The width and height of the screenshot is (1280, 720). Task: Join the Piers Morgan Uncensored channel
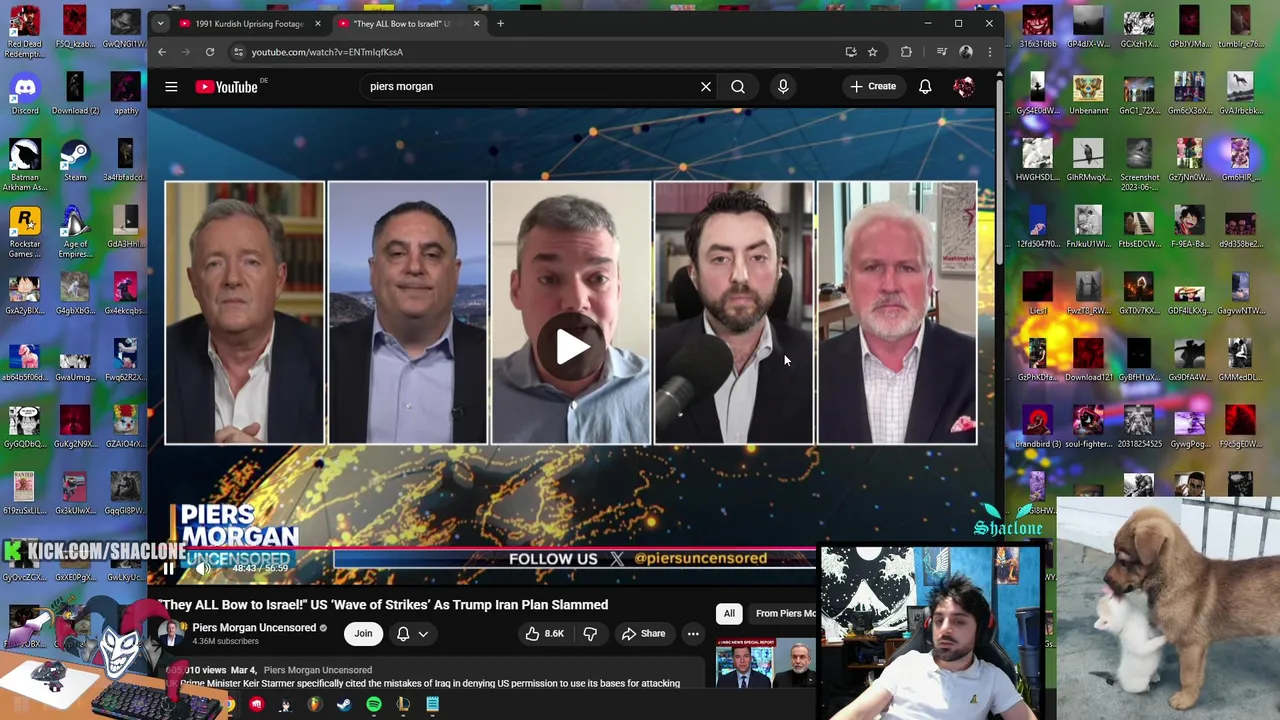(x=363, y=633)
